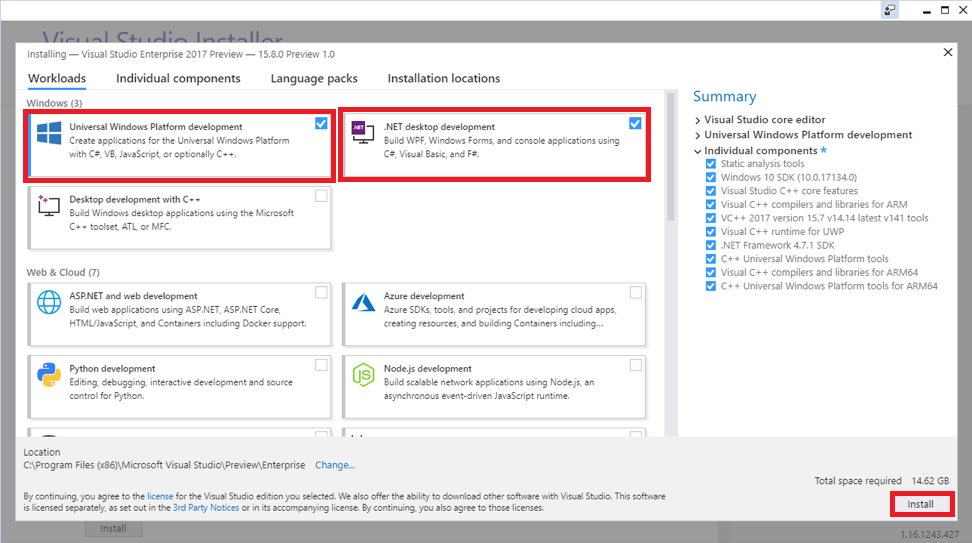
Task: Check the Python development workload
Action: [x=321, y=365]
